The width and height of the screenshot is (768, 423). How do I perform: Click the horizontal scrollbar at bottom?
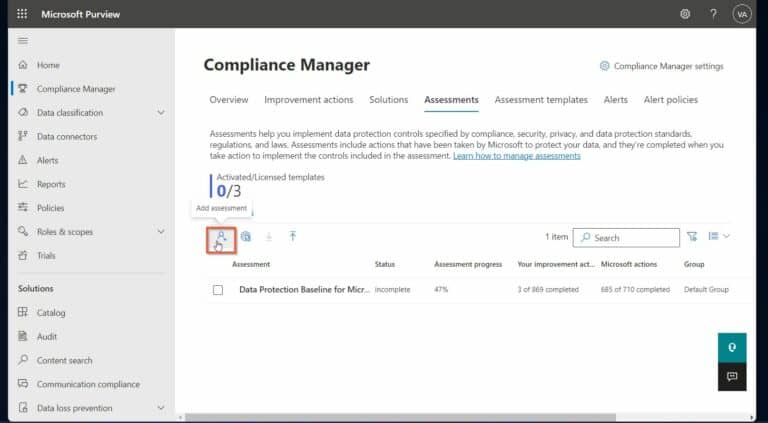pos(399,418)
